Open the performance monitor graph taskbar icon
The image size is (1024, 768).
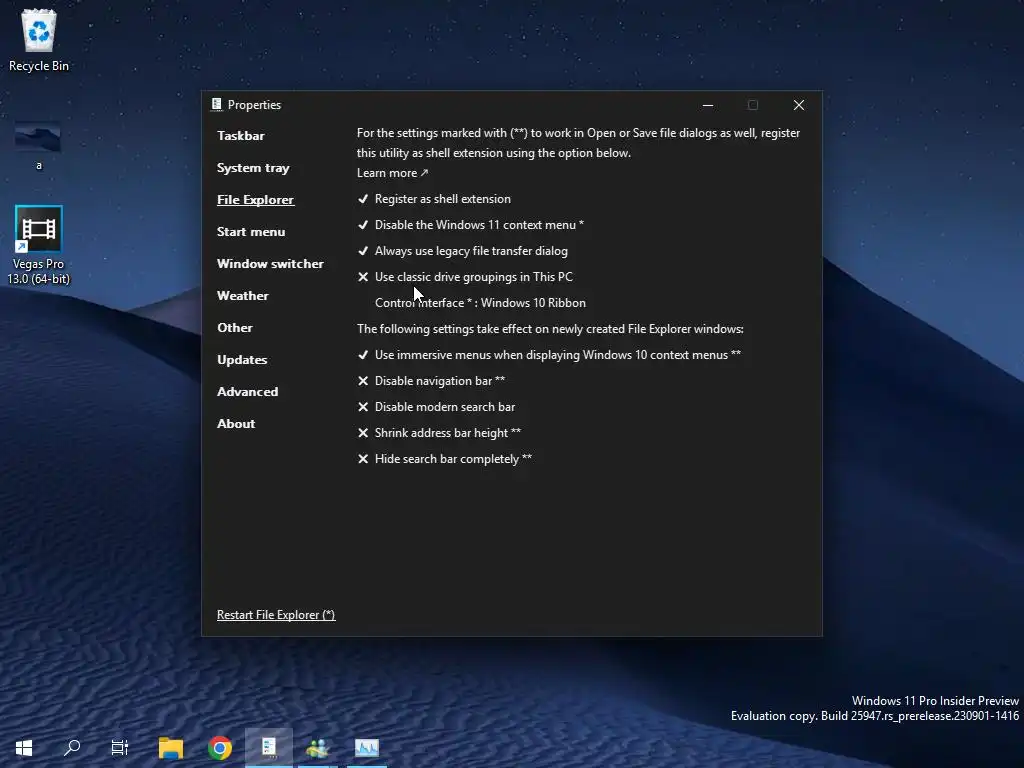(367, 748)
